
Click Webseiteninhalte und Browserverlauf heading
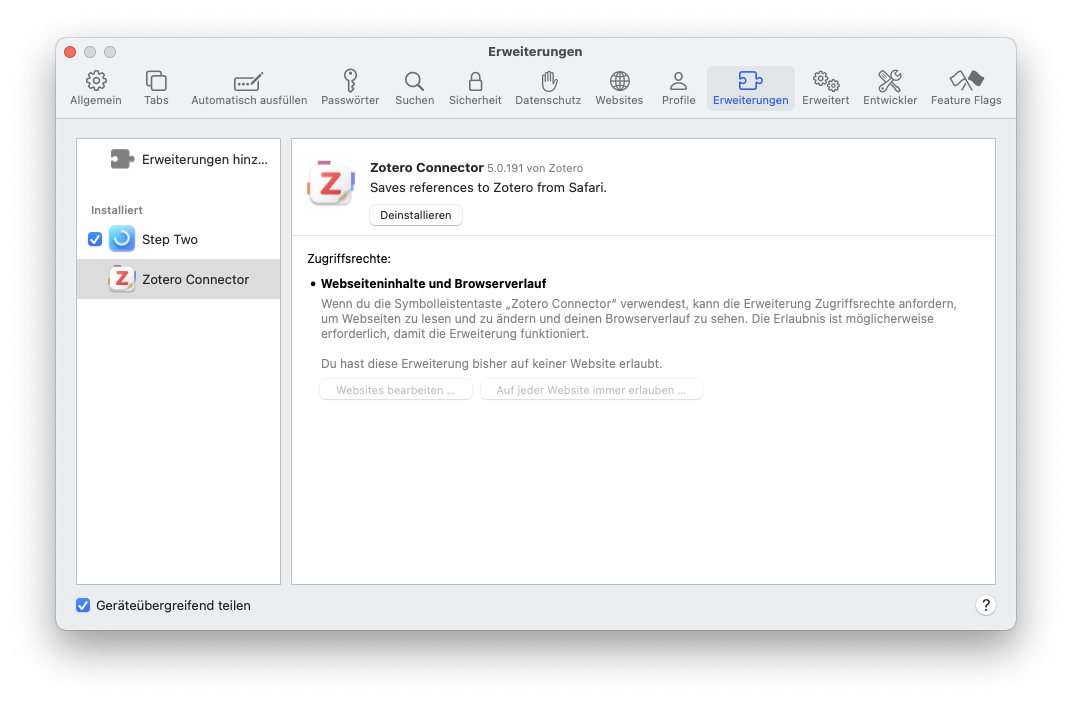click(x=433, y=284)
